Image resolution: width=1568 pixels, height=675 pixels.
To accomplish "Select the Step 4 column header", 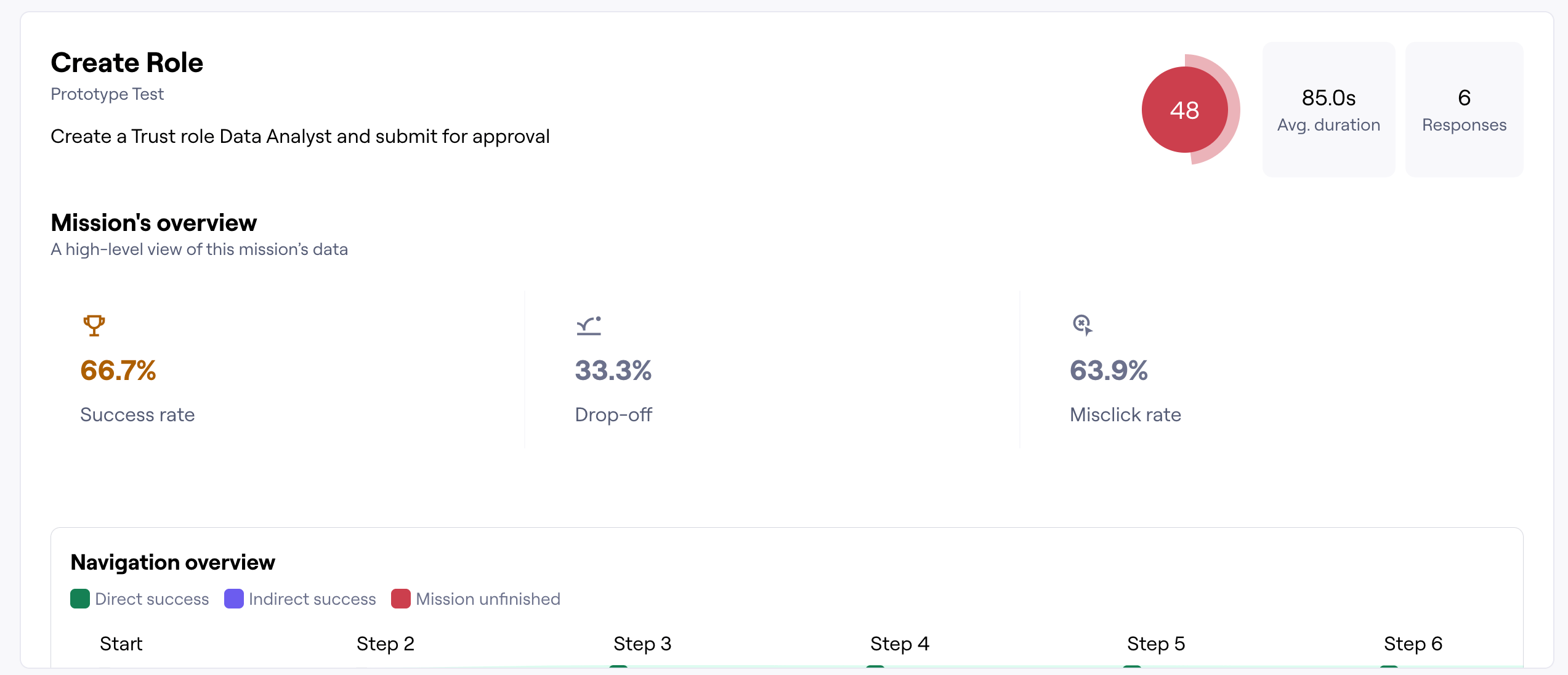I will [x=899, y=644].
